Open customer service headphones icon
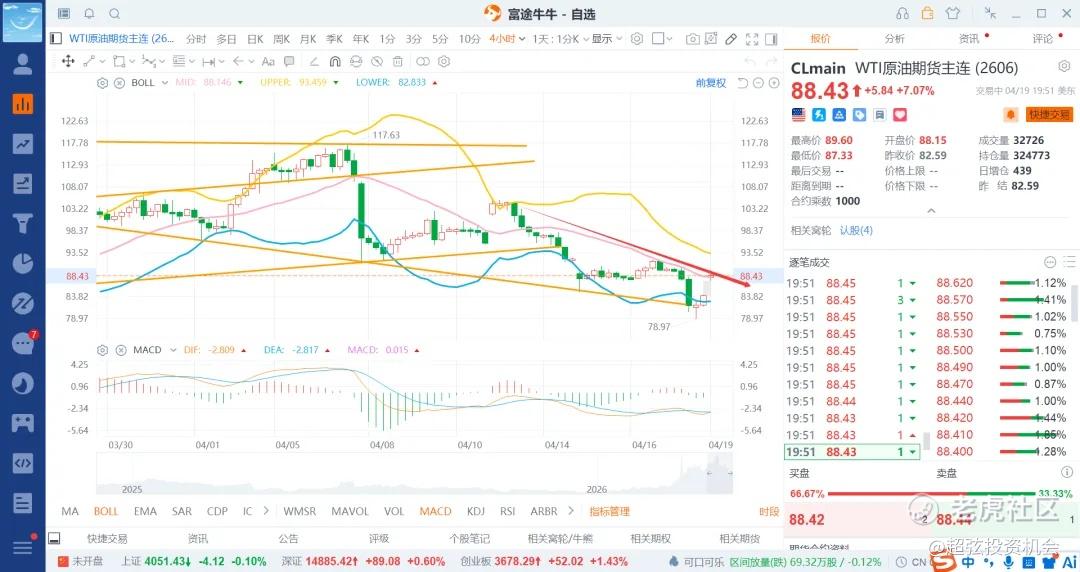This screenshot has height=572, width=1080. point(902,13)
